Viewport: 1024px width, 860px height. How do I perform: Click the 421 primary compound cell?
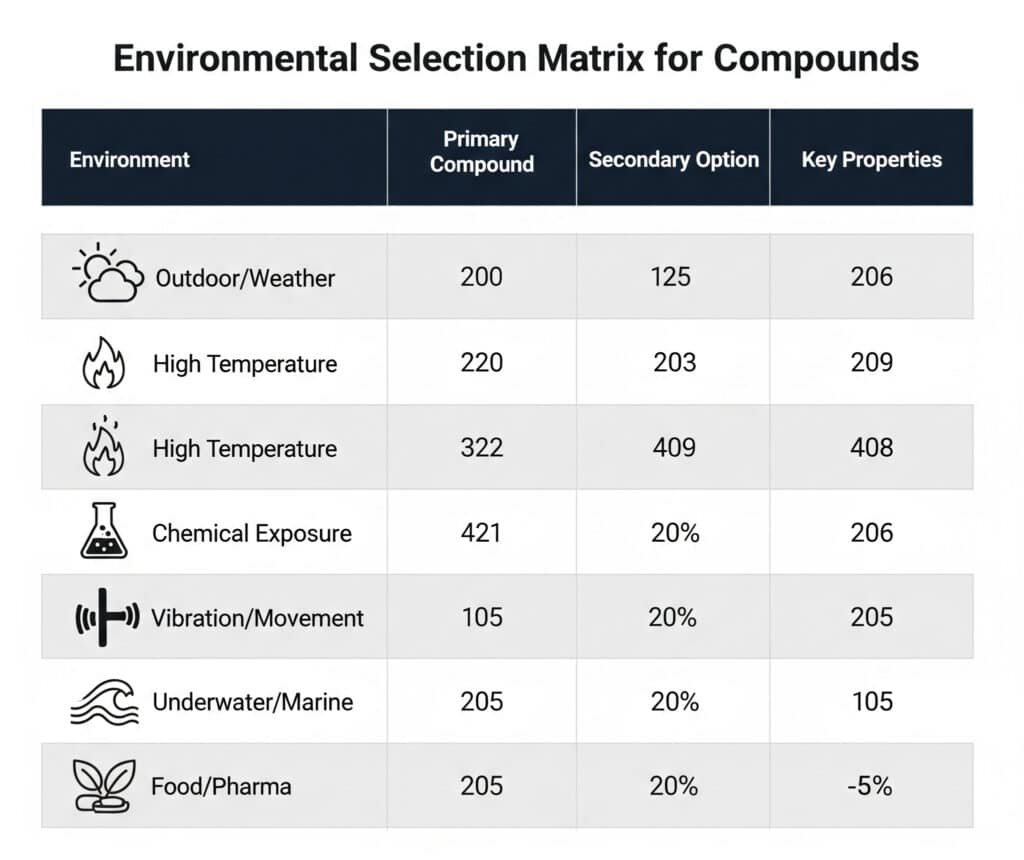(x=482, y=533)
